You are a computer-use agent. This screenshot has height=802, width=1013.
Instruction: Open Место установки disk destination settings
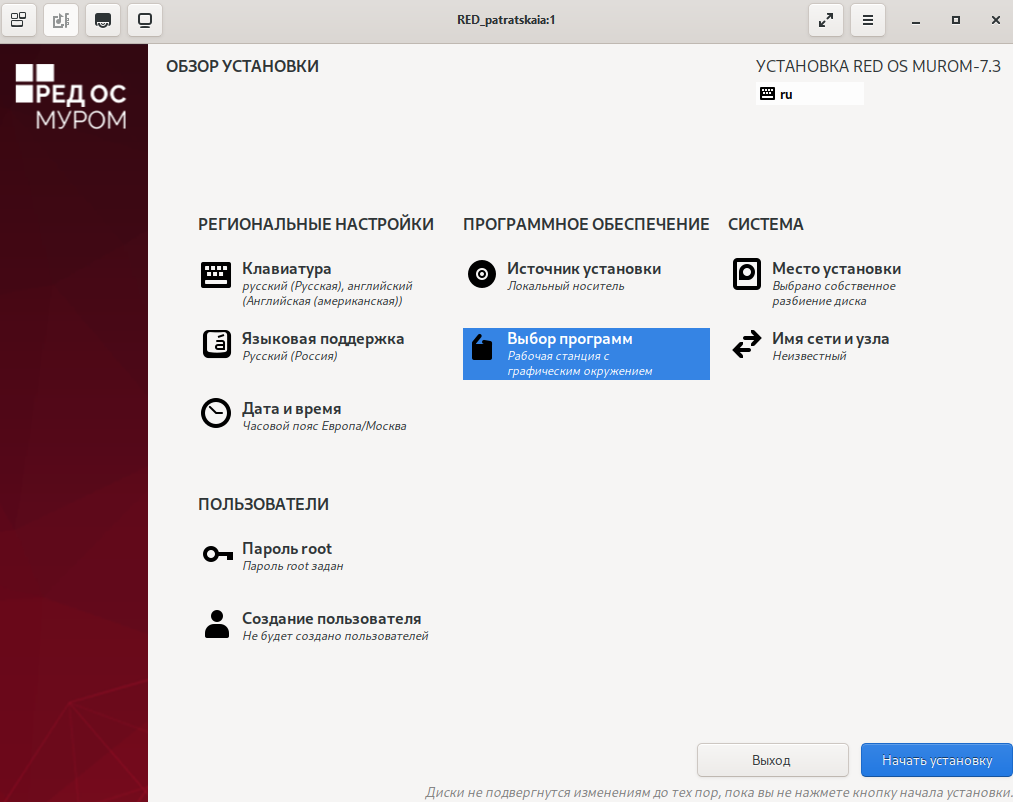coord(816,284)
